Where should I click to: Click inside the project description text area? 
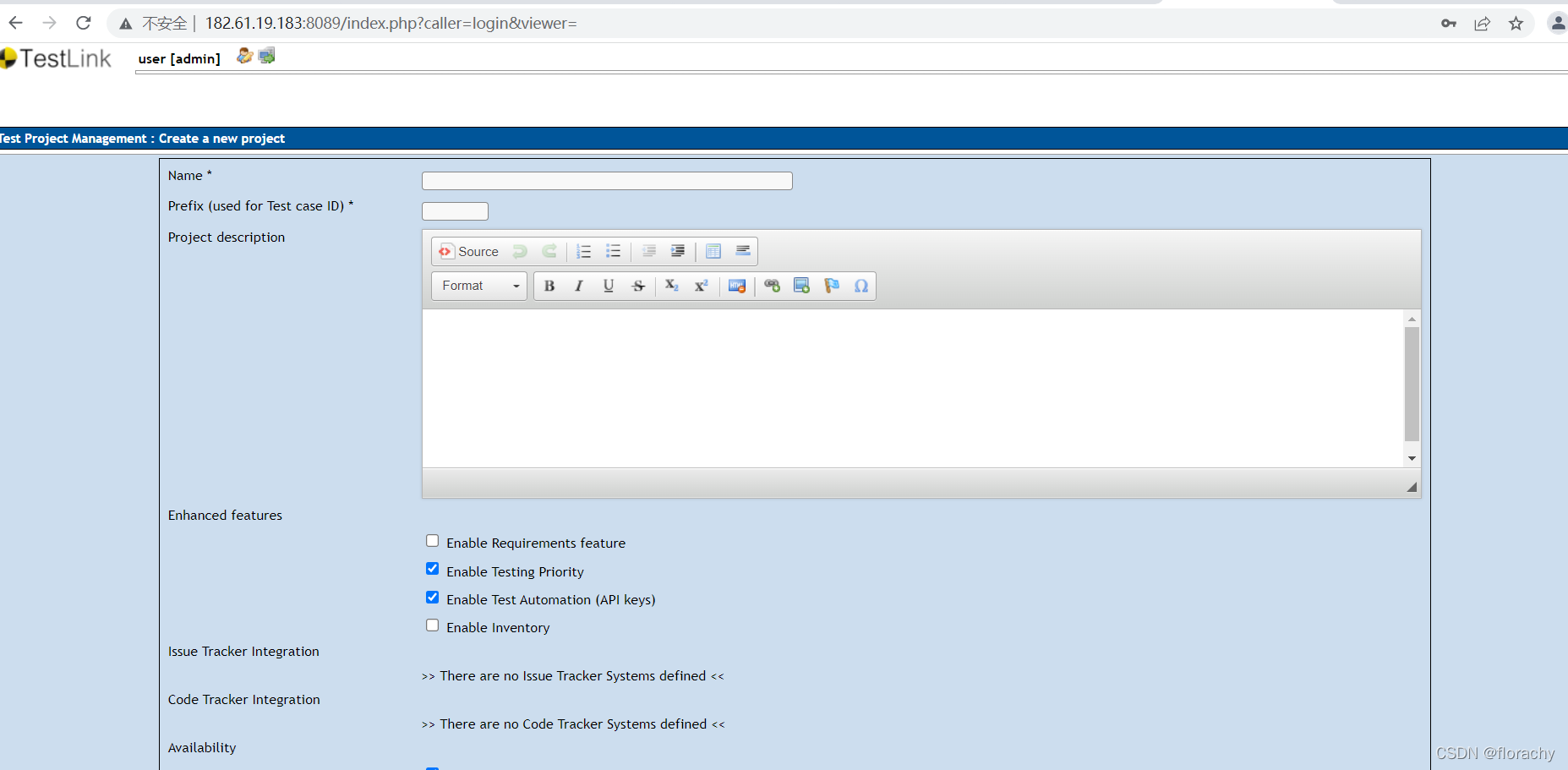[913, 388]
